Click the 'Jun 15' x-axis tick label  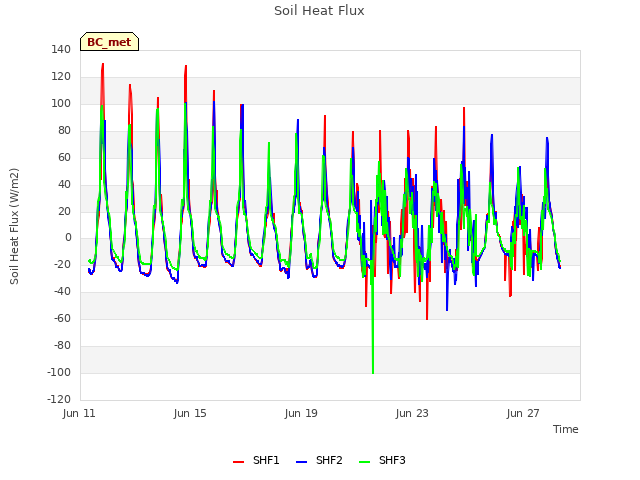tap(190, 413)
